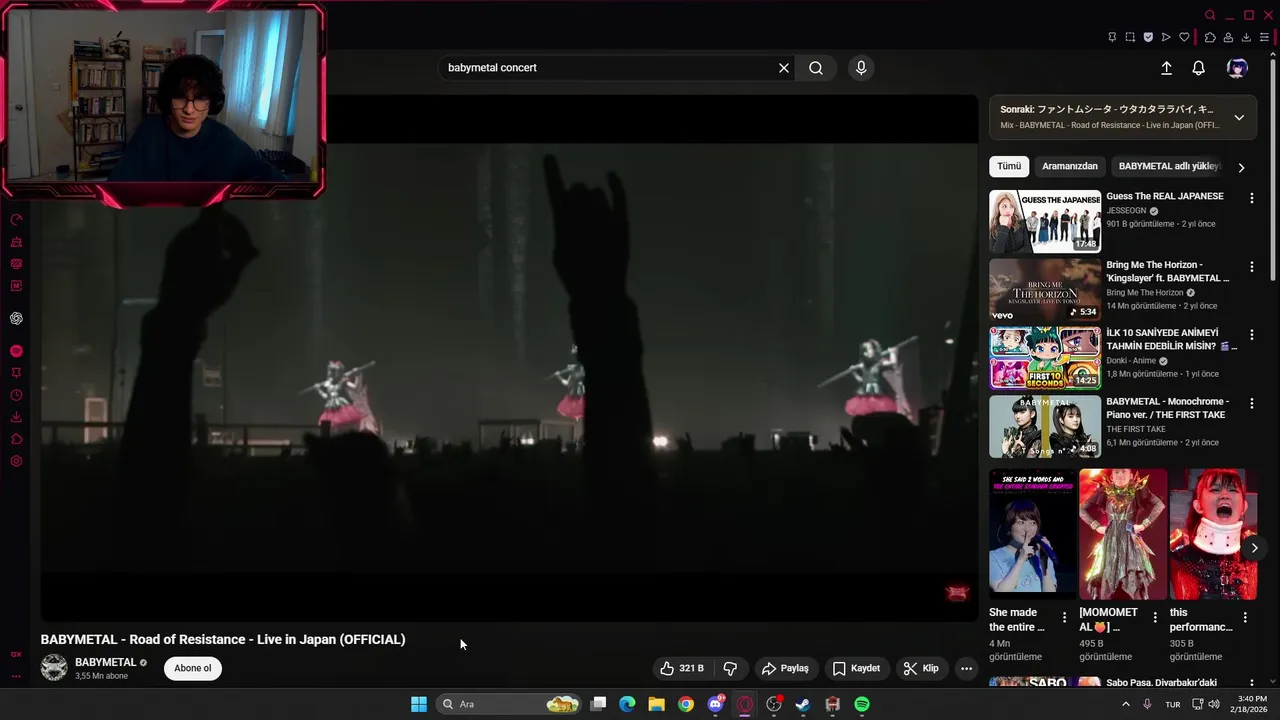Image resolution: width=1280 pixels, height=720 pixels.
Task: Open sidebar downloads arrow icon
Action: [x=16, y=417]
